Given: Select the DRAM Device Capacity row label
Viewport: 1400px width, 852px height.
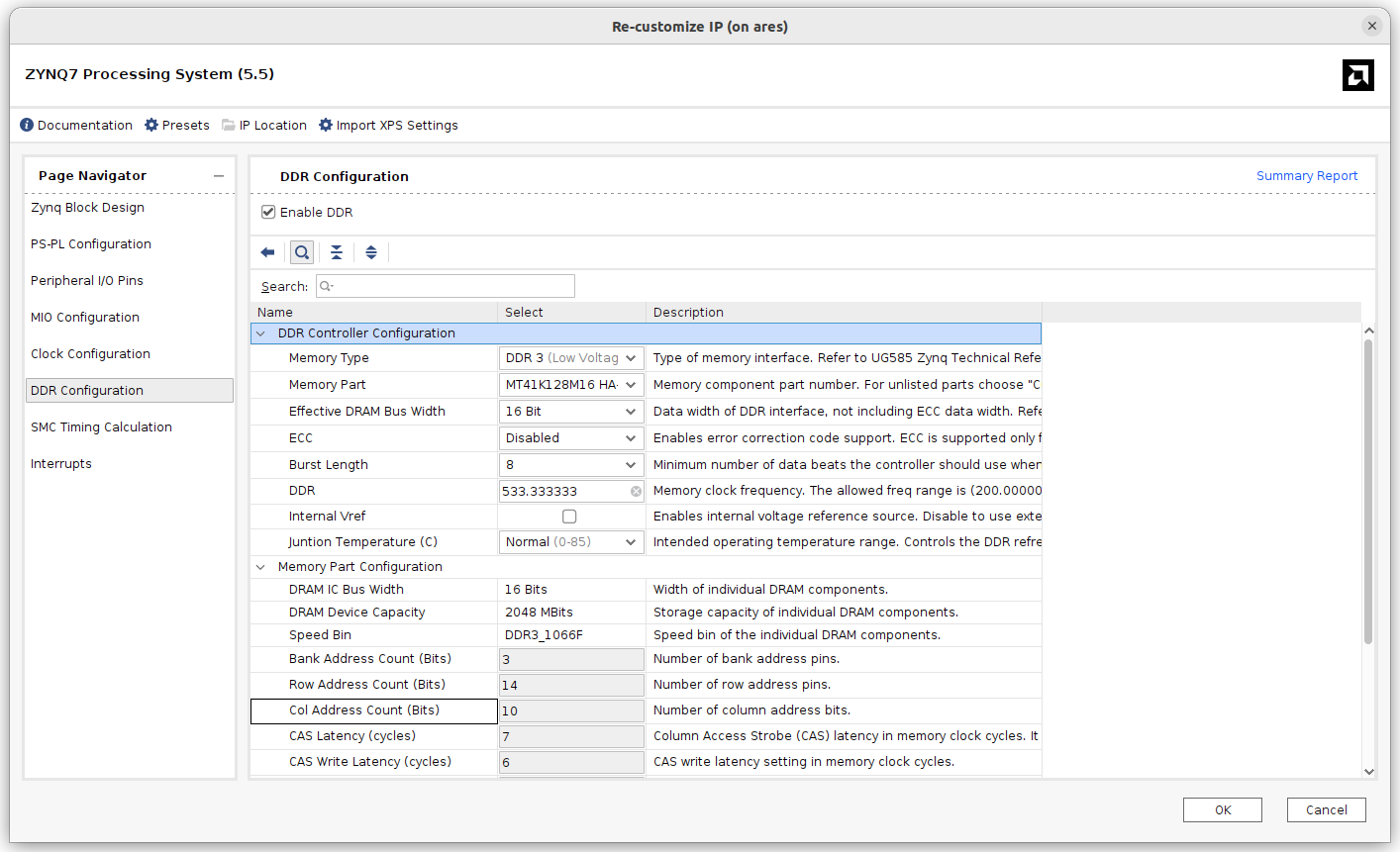Looking at the screenshot, I should pyautogui.click(x=356, y=613).
